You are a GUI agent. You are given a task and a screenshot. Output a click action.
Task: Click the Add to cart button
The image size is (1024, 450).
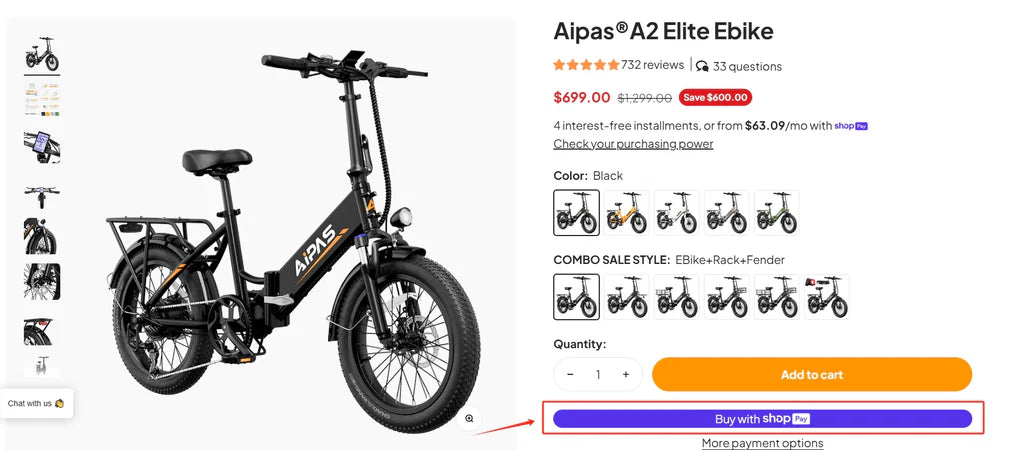pyautogui.click(x=811, y=375)
